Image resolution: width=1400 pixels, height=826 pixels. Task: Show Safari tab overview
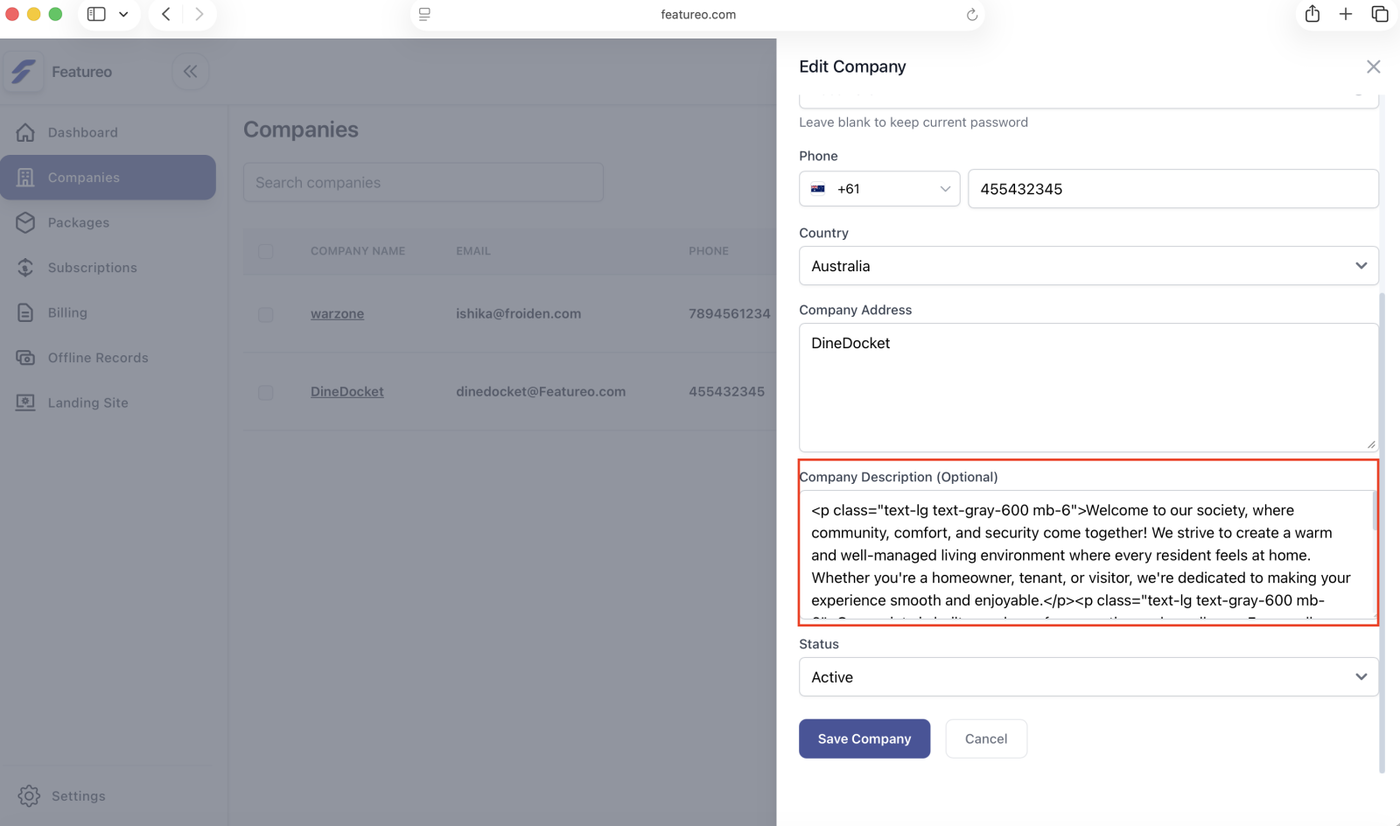pyautogui.click(x=1380, y=14)
